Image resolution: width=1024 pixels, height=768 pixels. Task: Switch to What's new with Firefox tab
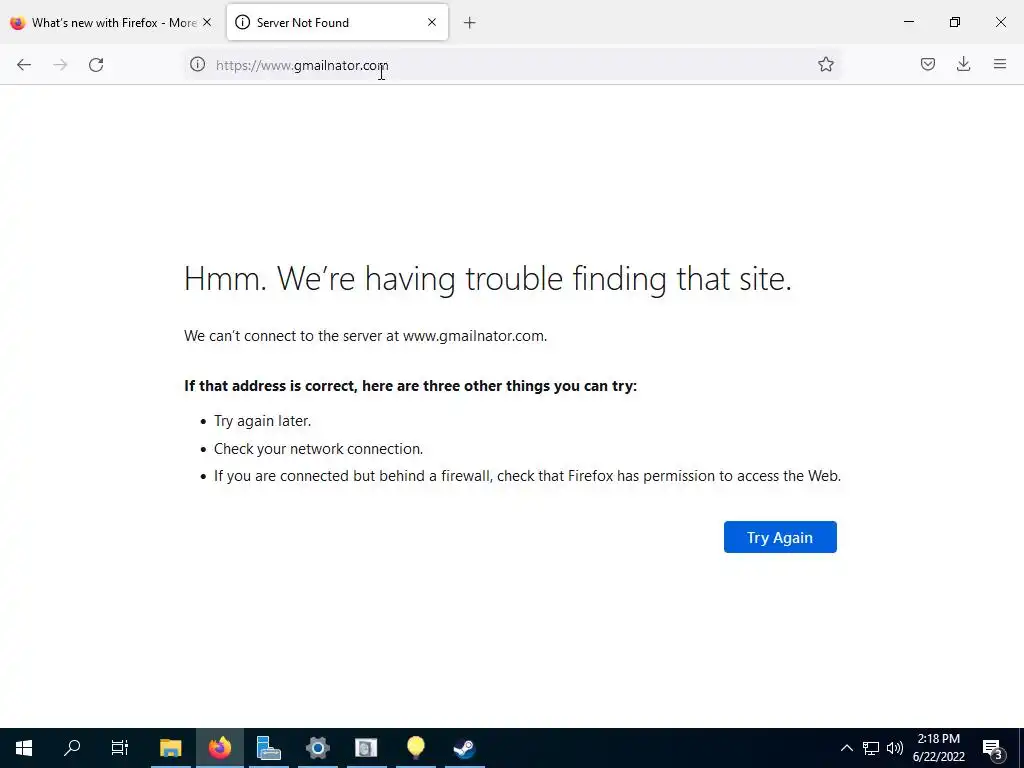pos(111,23)
